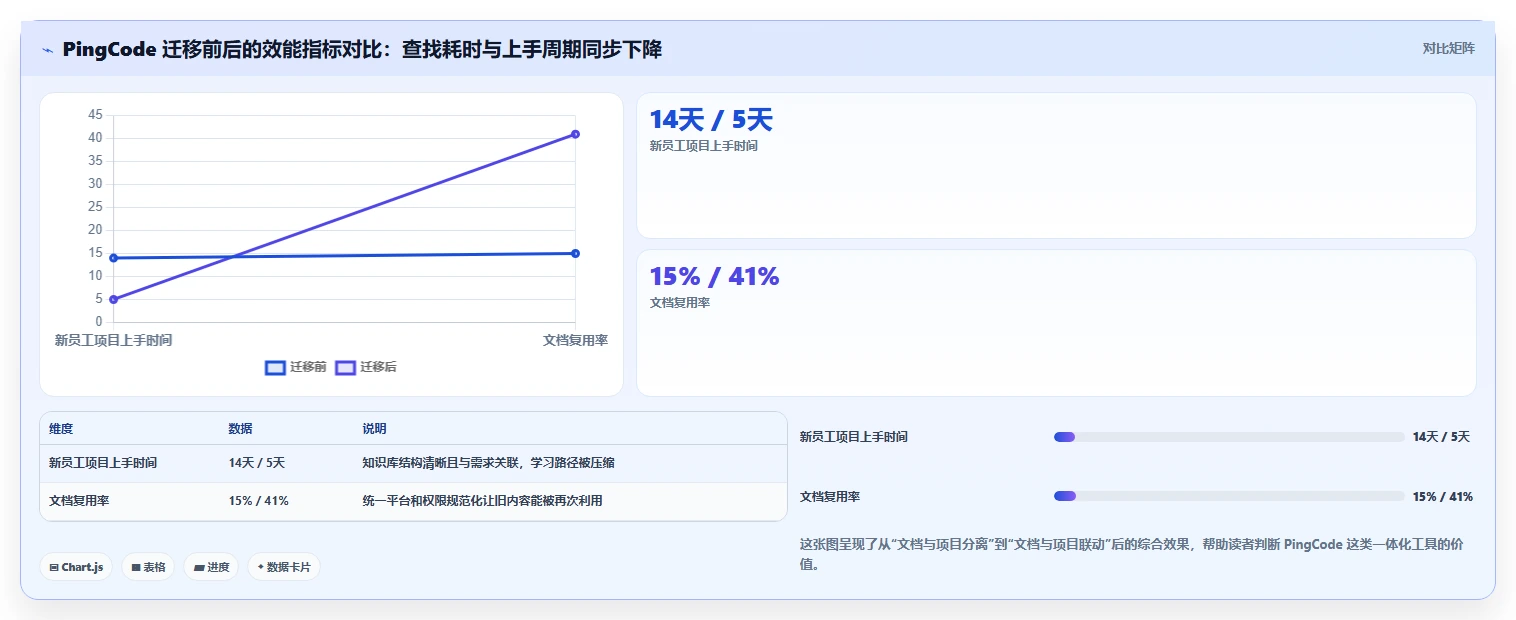
Task: Click the 迁移前 data point at 文档复用率
Action: (575, 253)
